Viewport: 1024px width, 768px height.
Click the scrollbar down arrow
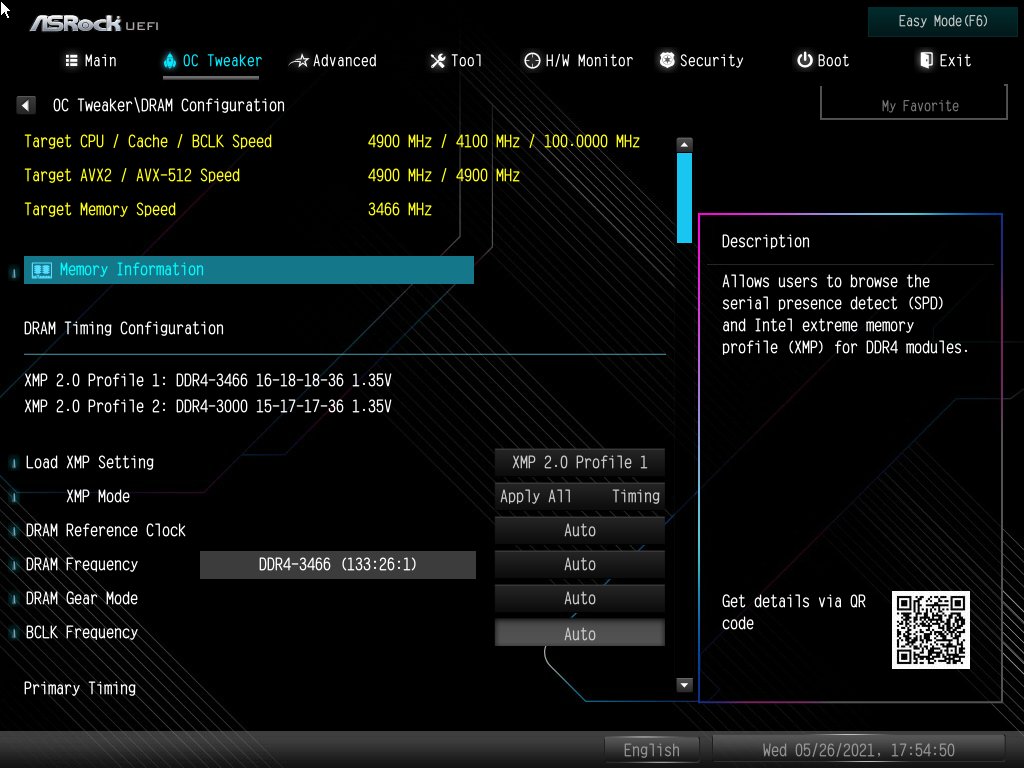pos(684,685)
